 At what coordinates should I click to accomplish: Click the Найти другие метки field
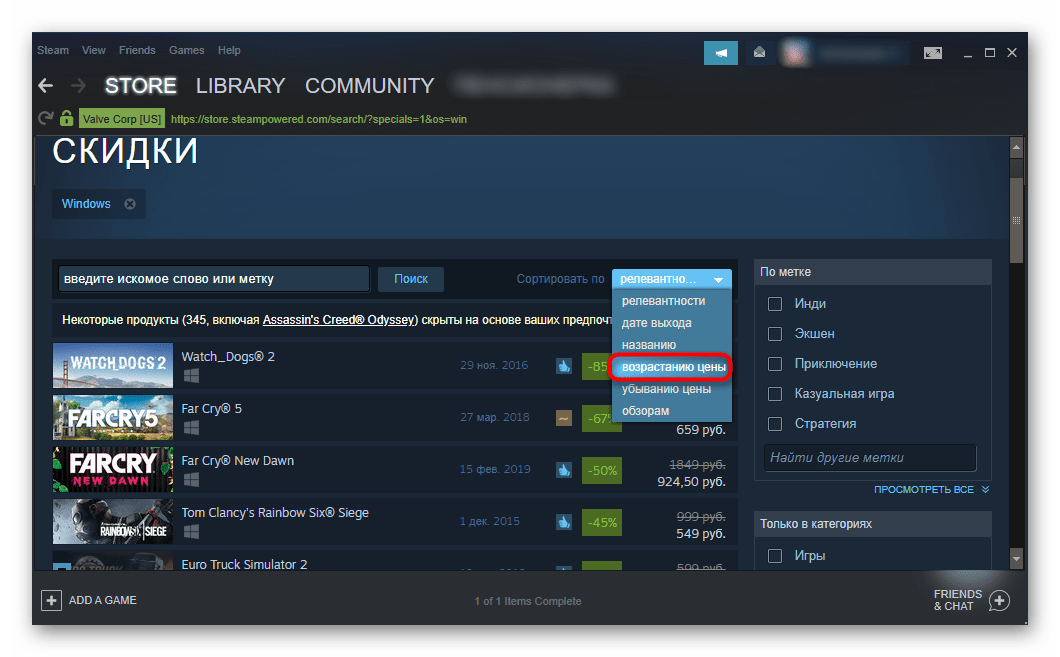pos(870,458)
